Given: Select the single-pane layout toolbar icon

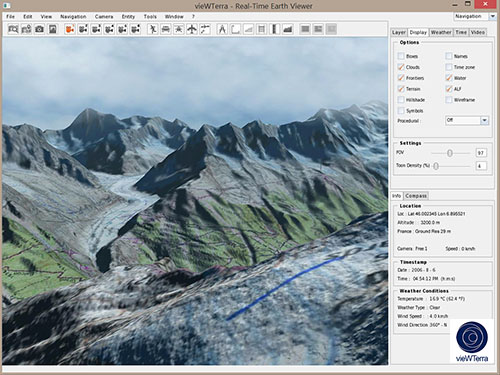Looking at the screenshot, I should [x=305, y=29].
